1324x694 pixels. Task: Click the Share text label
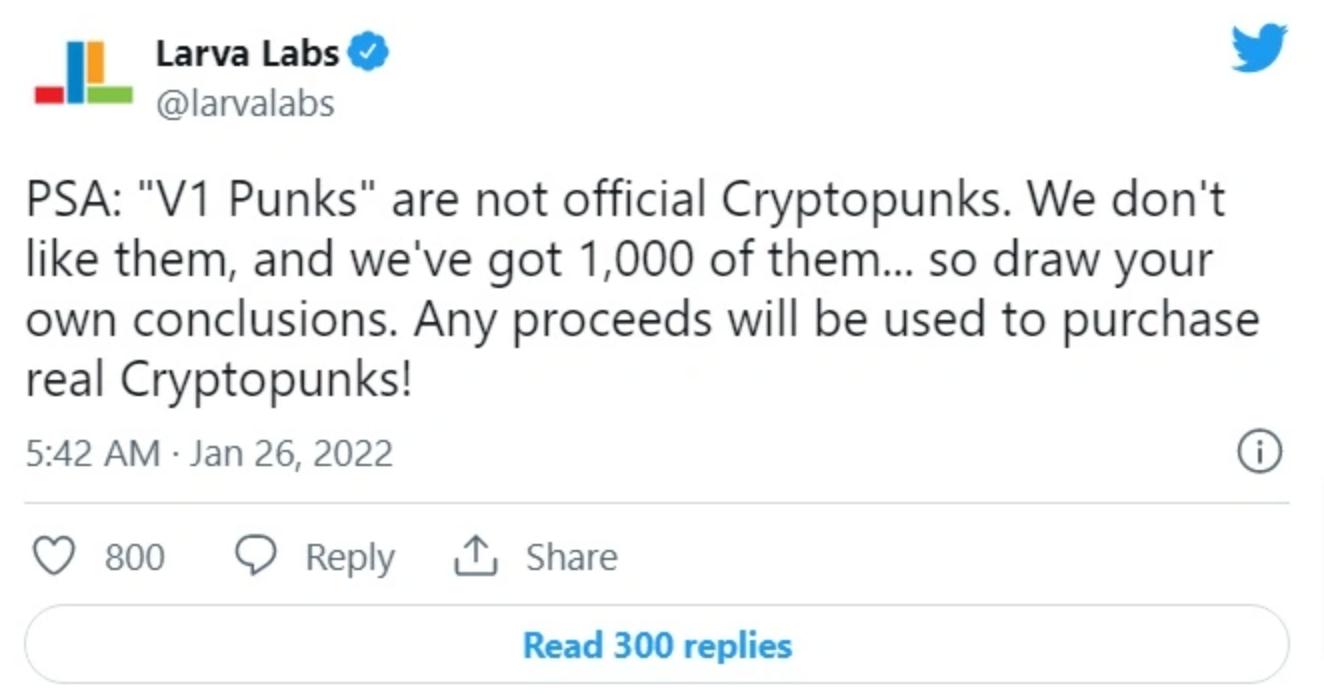tap(571, 557)
